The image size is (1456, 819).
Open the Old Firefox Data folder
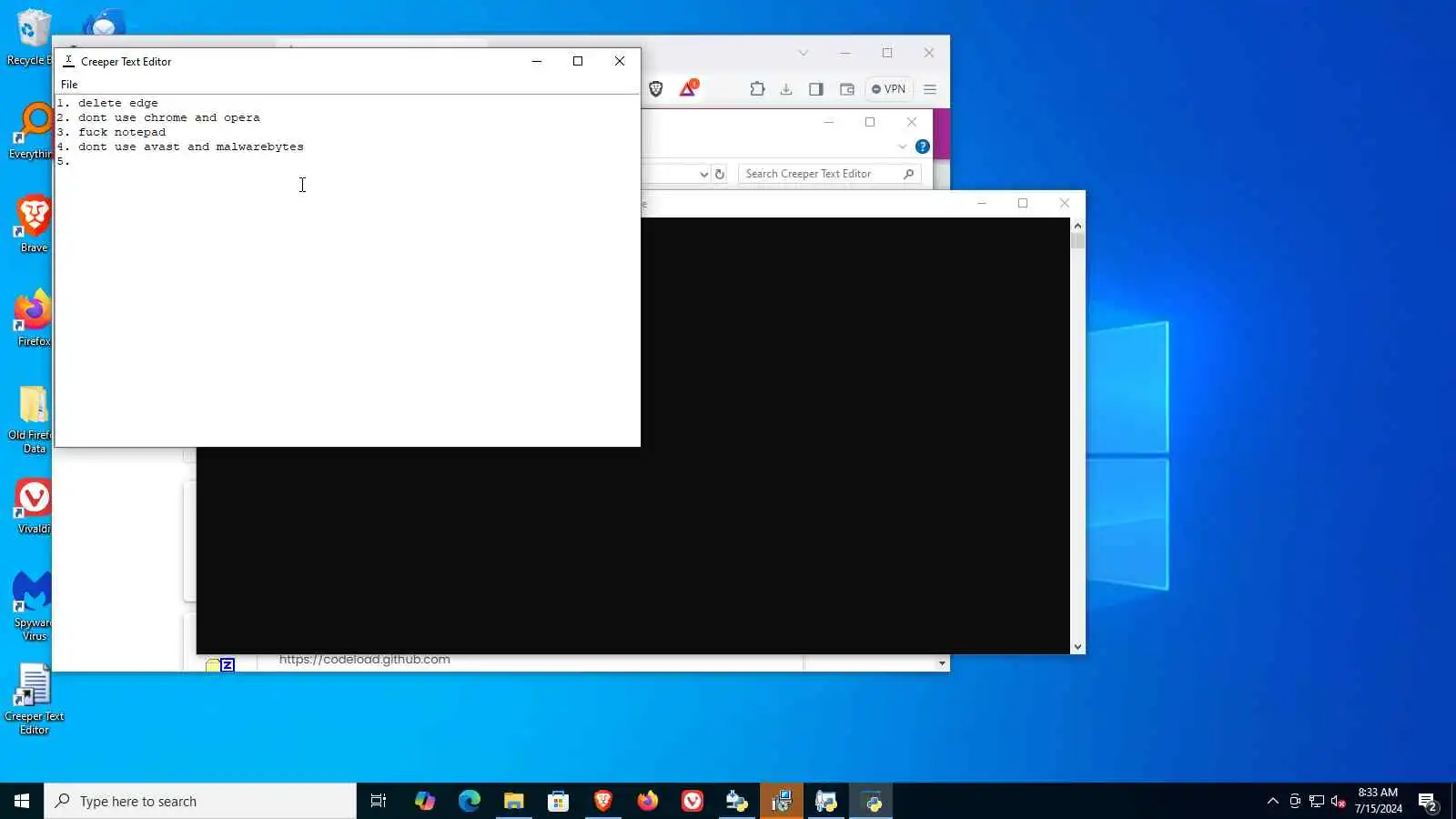pos(33,419)
